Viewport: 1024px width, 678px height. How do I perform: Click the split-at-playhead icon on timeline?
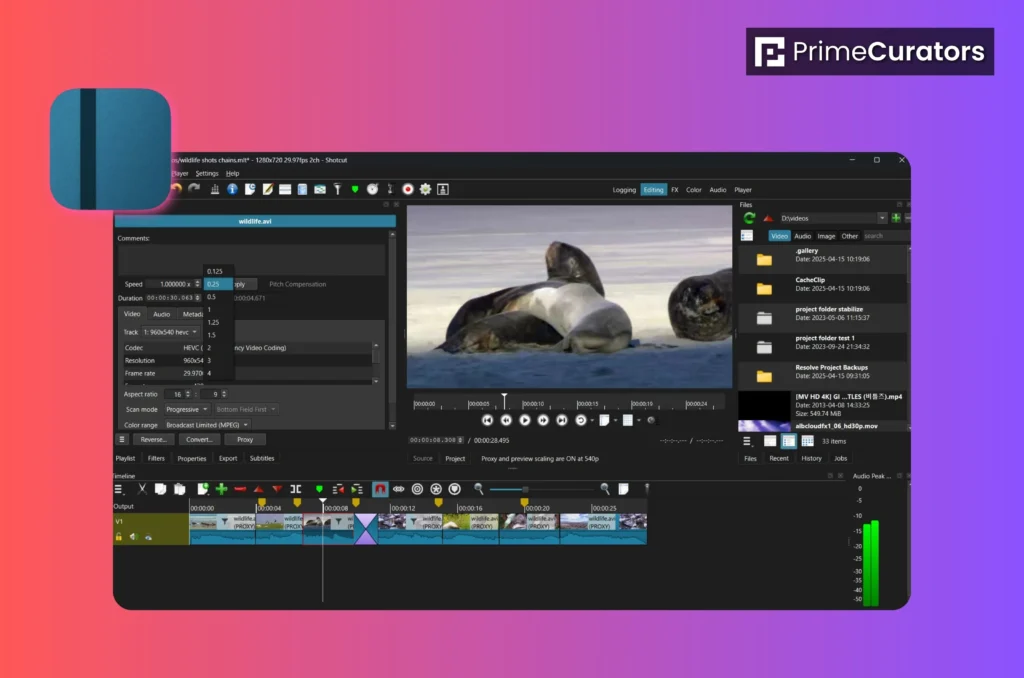click(x=295, y=488)
